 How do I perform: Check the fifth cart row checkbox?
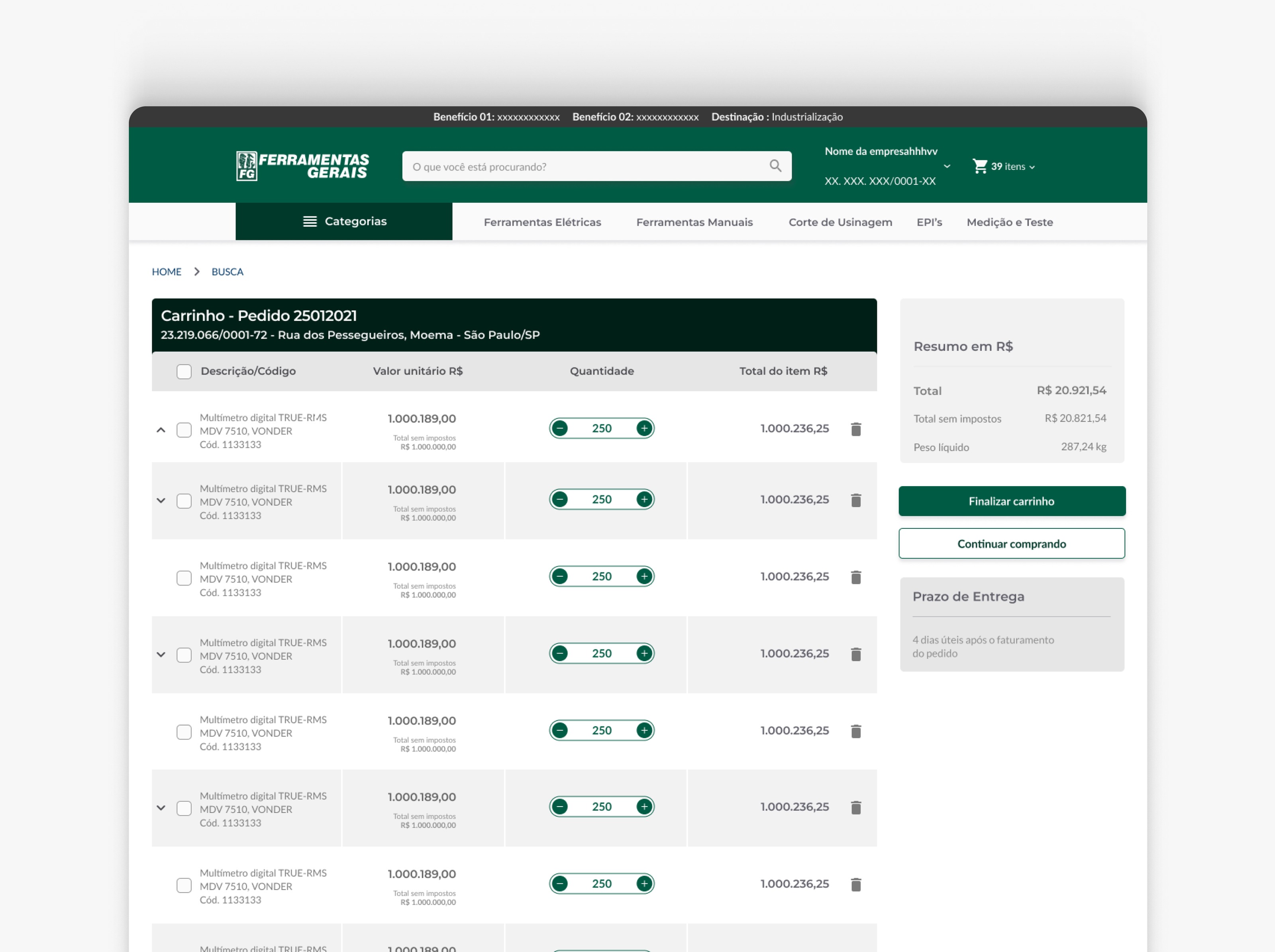184,732
